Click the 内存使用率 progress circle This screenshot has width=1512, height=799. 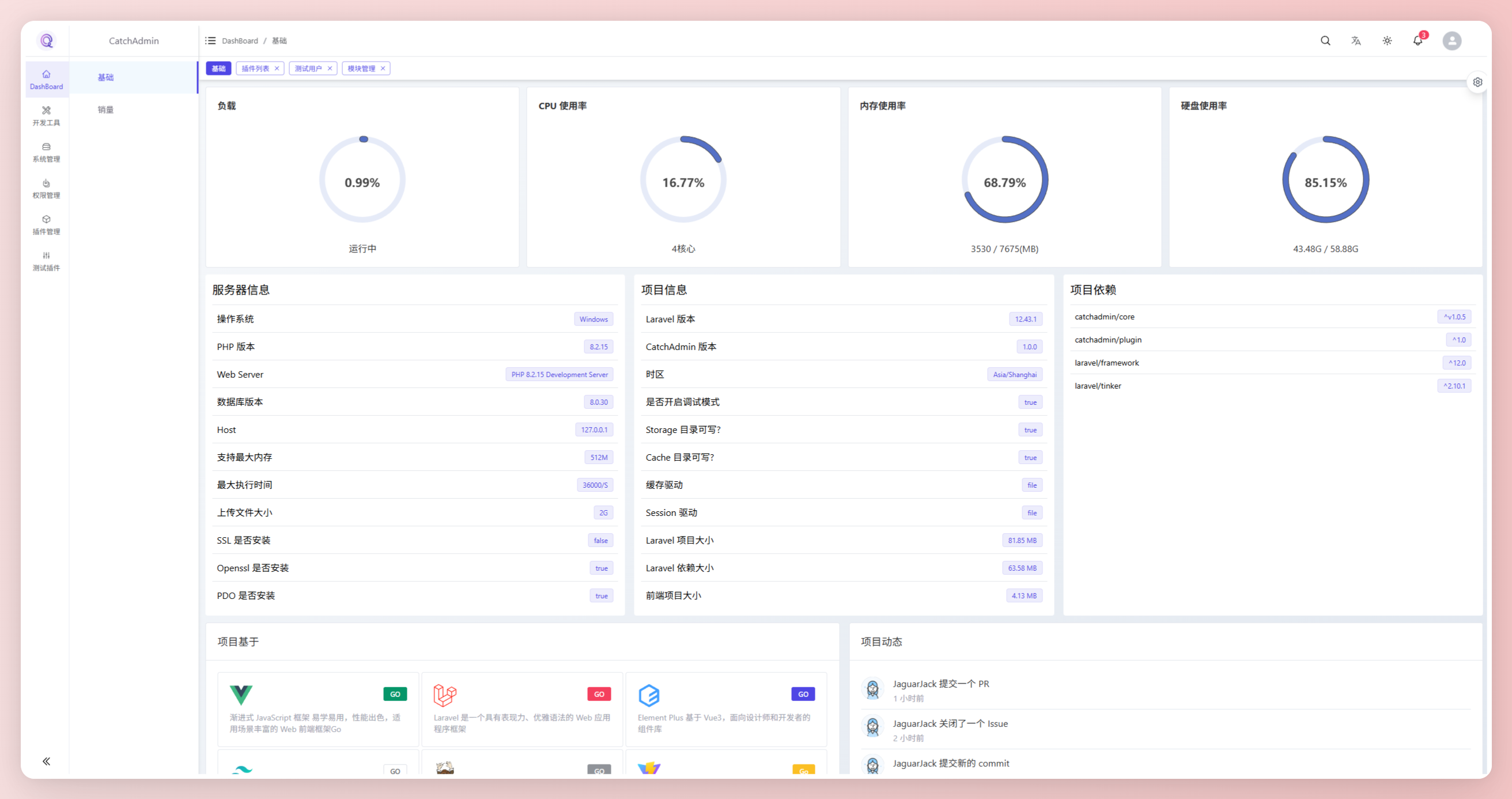tap(1004, 180)
